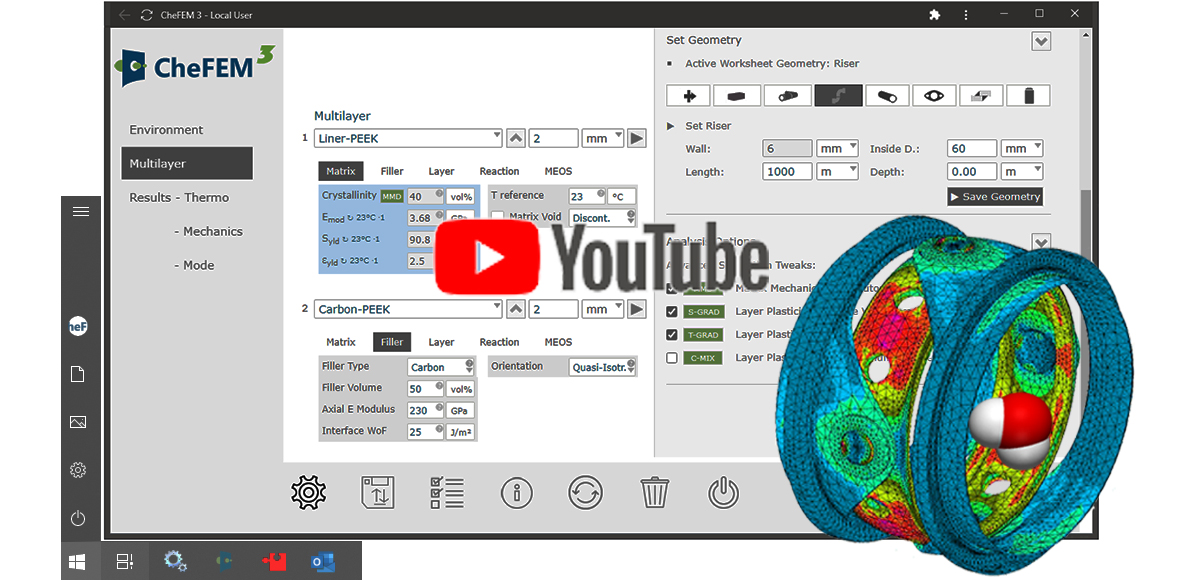
Task: Open the mm unit dropdown for Liner-PEEK layer
Action: click(603, 138)
